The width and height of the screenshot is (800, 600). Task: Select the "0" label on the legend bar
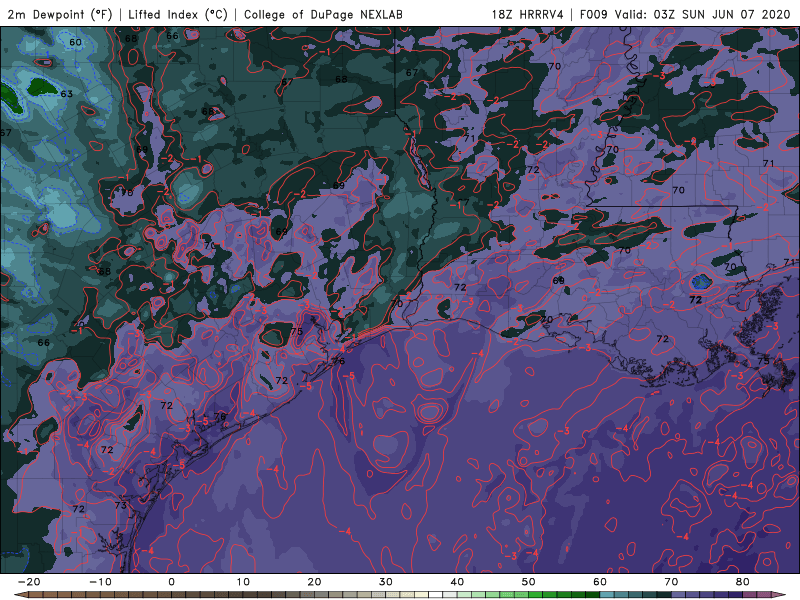click(171, 582)
